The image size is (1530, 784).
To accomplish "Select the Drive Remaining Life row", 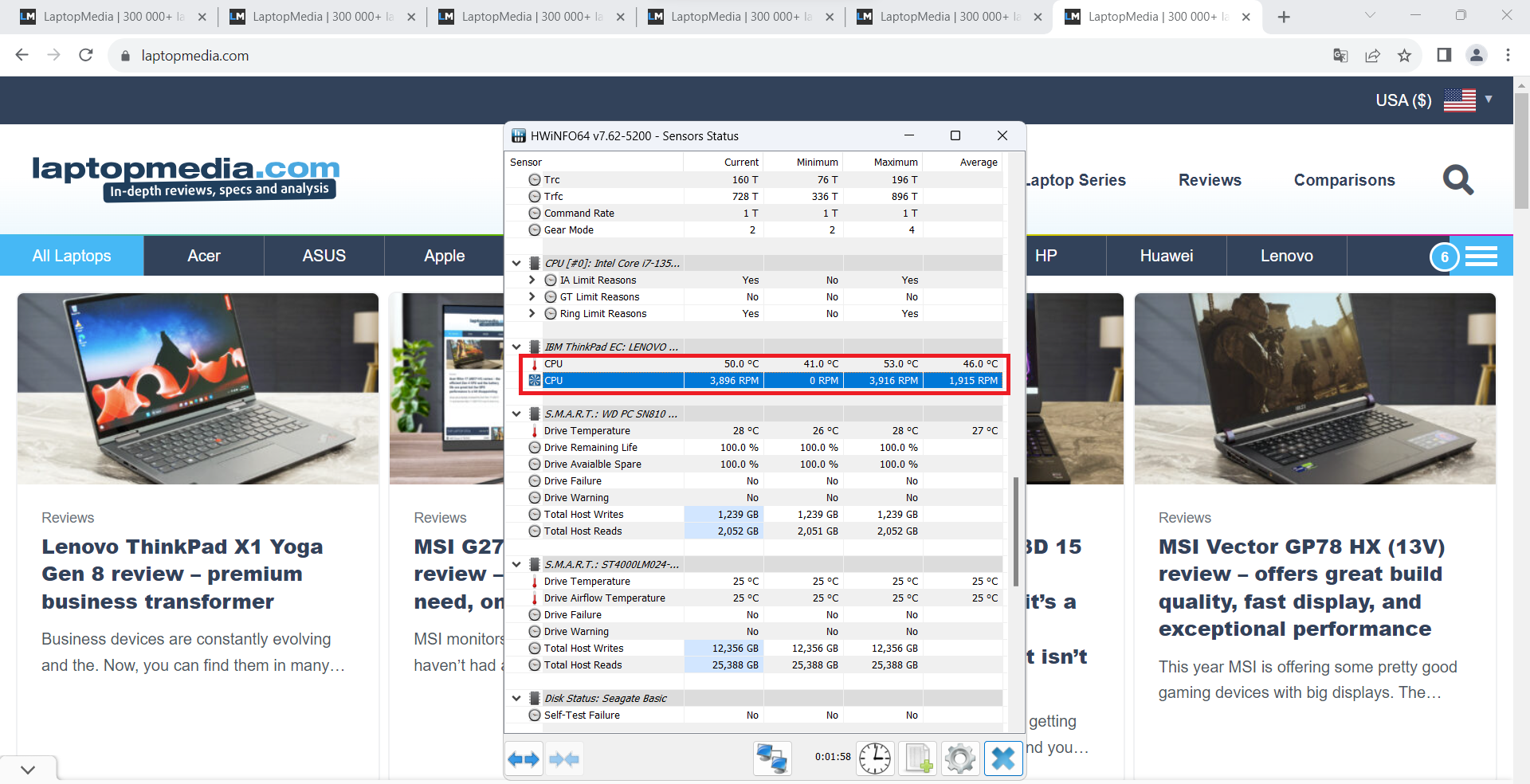I will [x=754, y=448].
